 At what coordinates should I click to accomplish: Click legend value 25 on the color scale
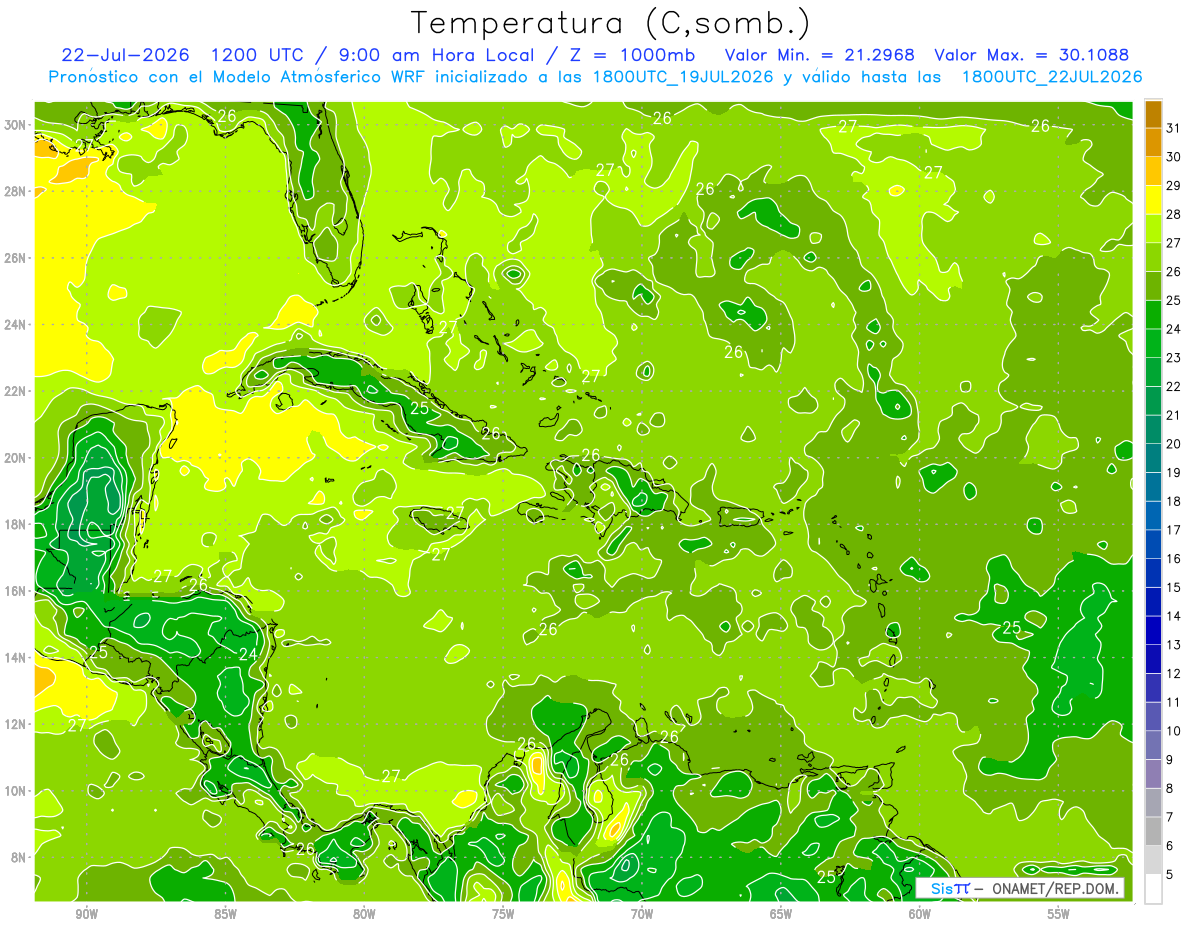[x=1174, y=300]
